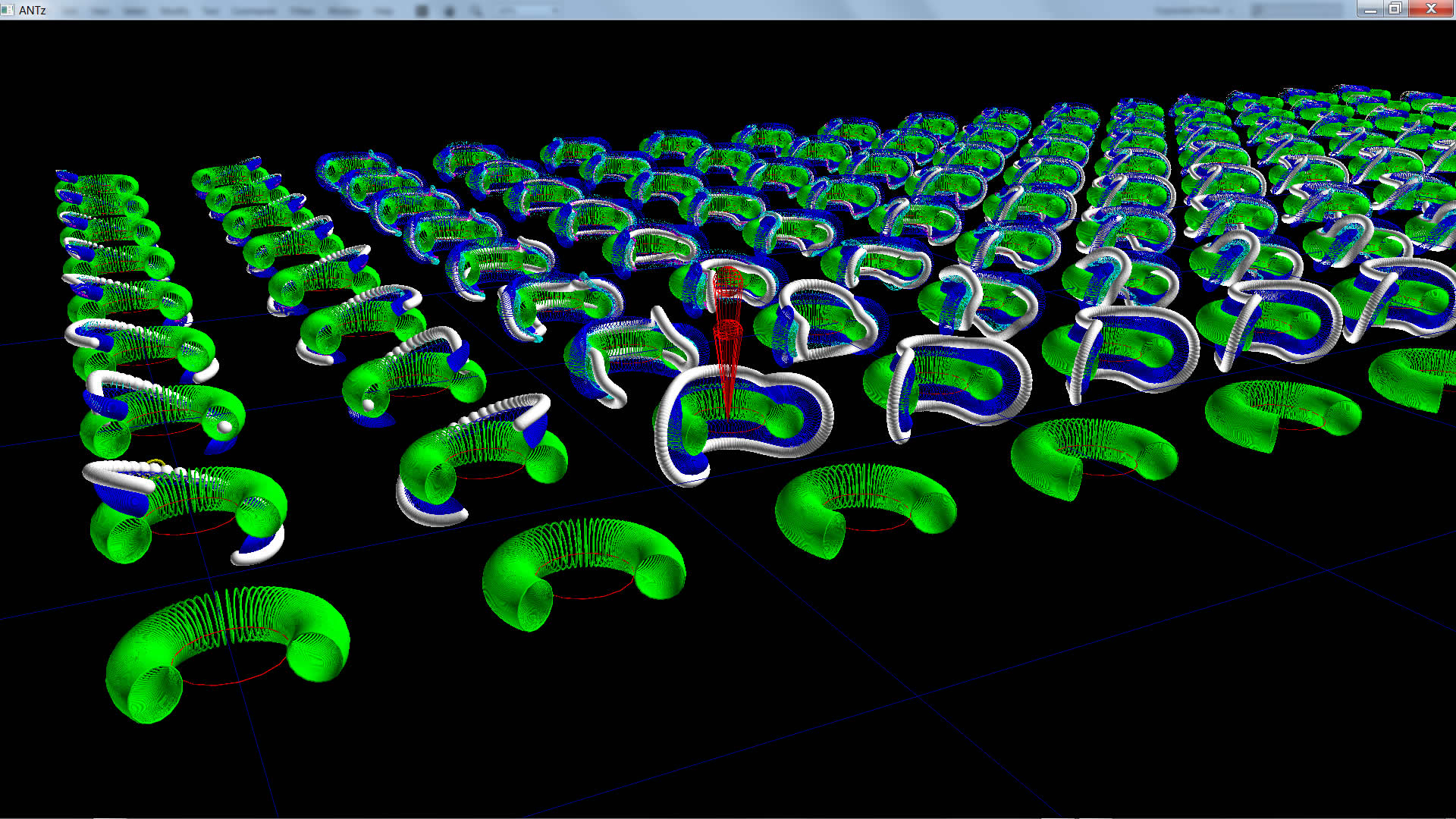Click the ANTz application icon in title bar
1456x819 pixels.
pyautogui.click(x=8, y=10)
